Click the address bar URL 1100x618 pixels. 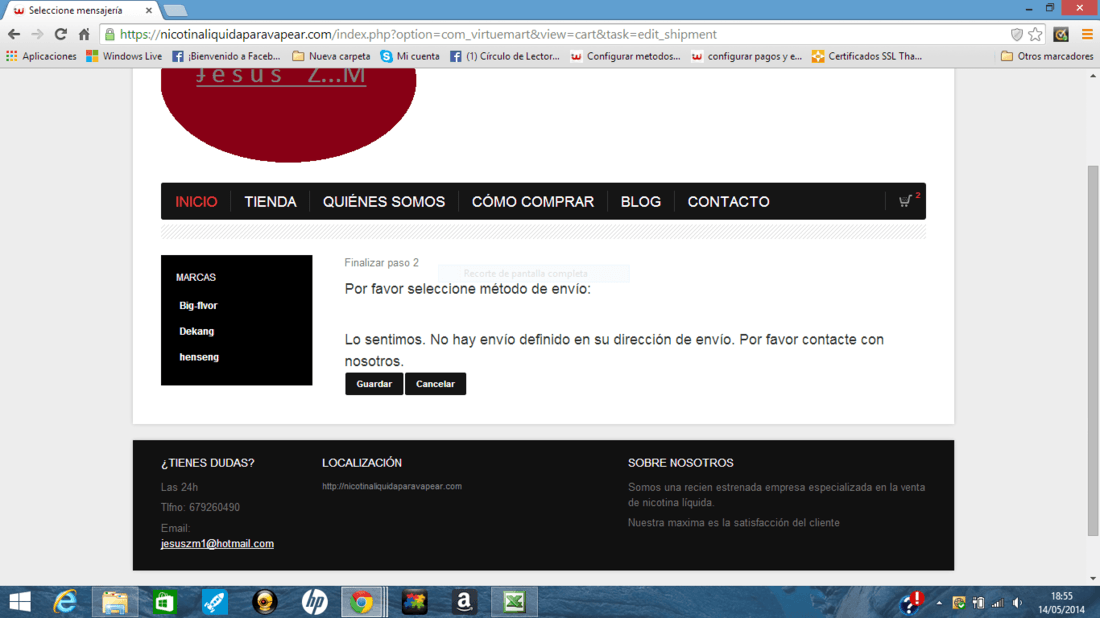point(418,34)
